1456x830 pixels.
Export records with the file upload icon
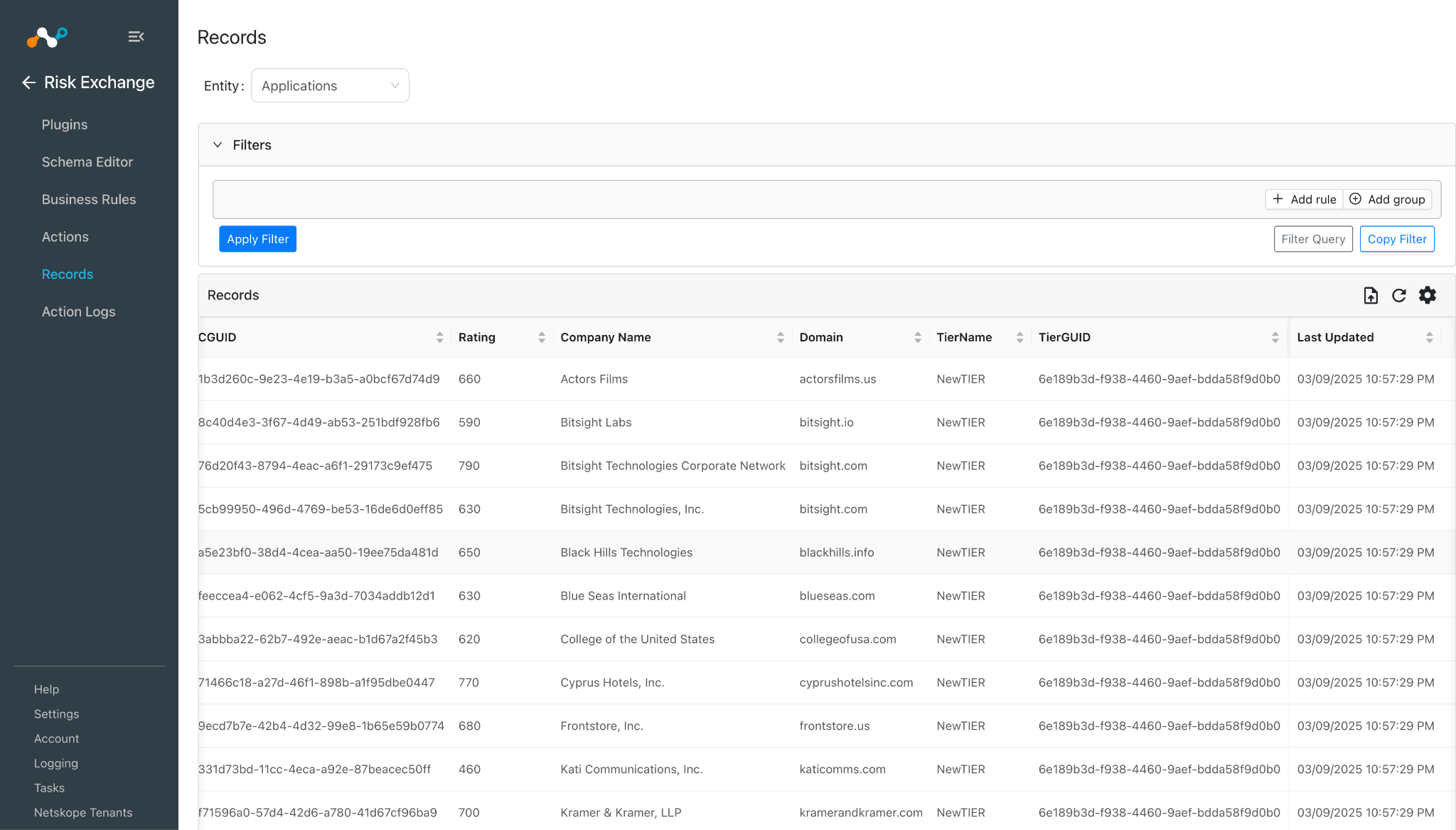pyautogui.click(x=1371, y=295)
